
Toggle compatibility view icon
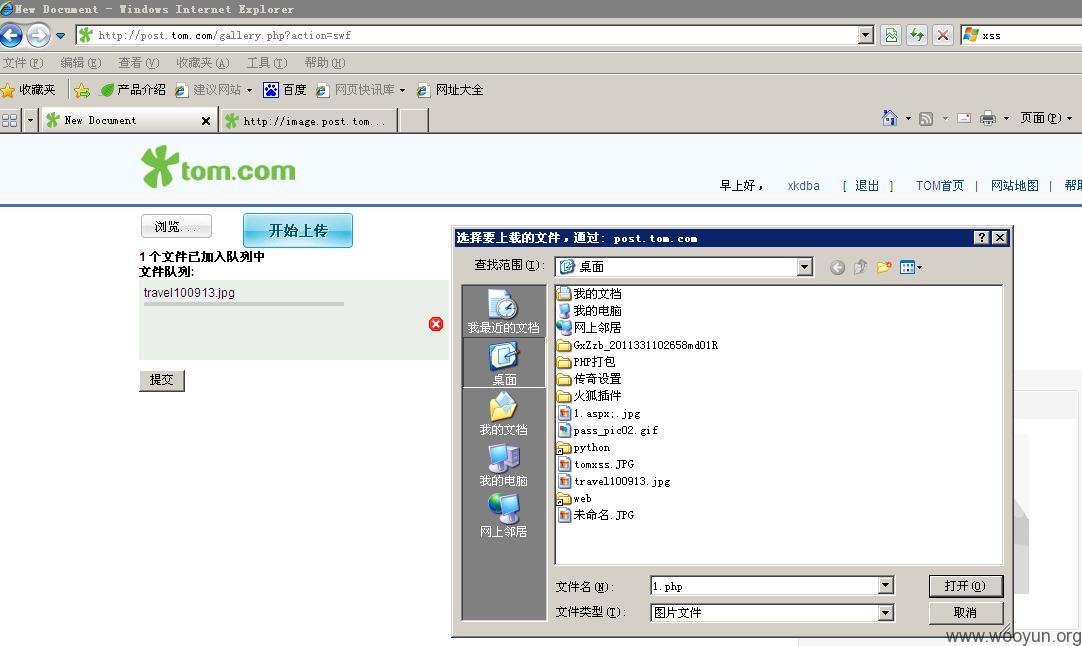892,35
